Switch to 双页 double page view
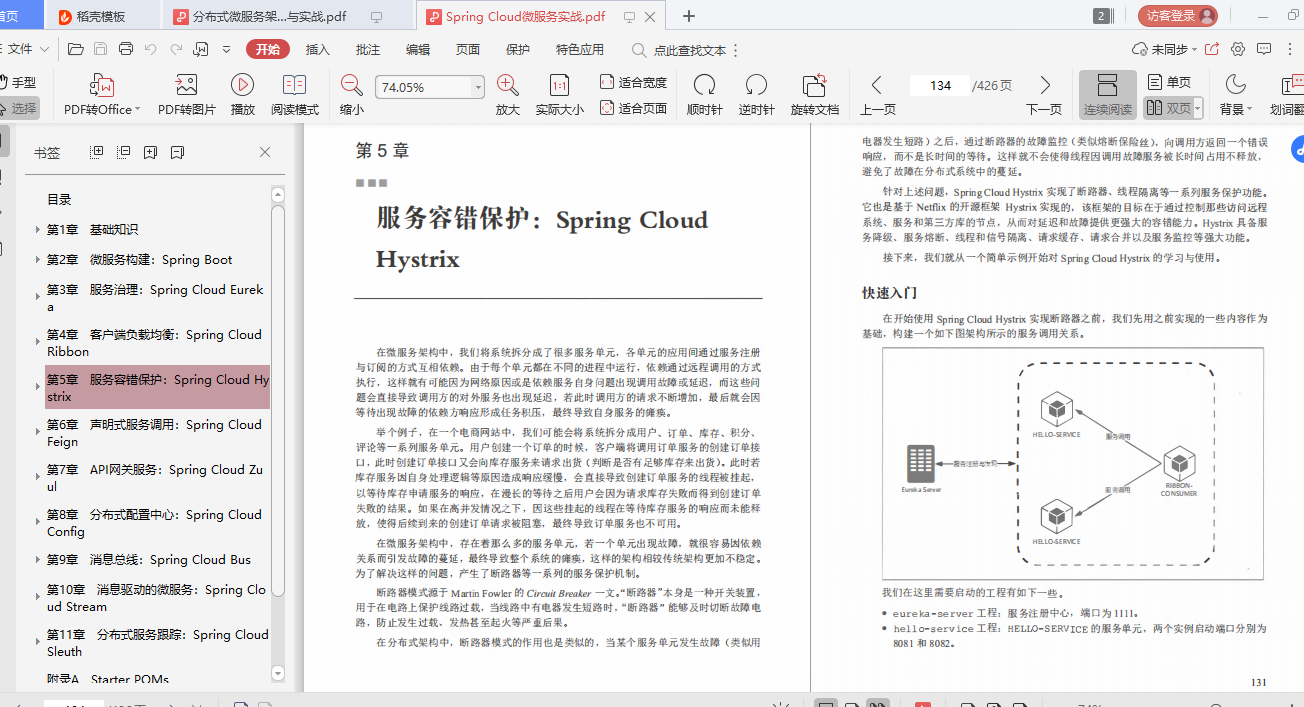The width and height of the screenshot is (1304, 707). [x=1167, y=108]
